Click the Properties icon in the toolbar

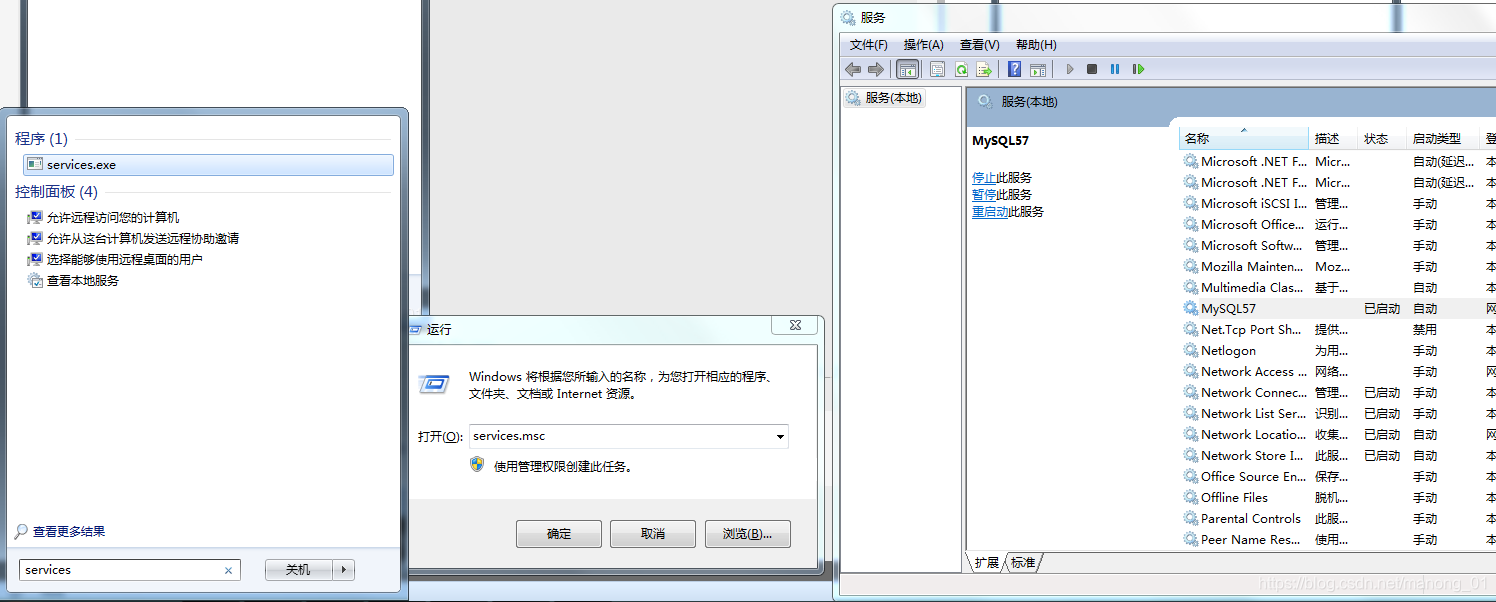click(x=937, y=69)
